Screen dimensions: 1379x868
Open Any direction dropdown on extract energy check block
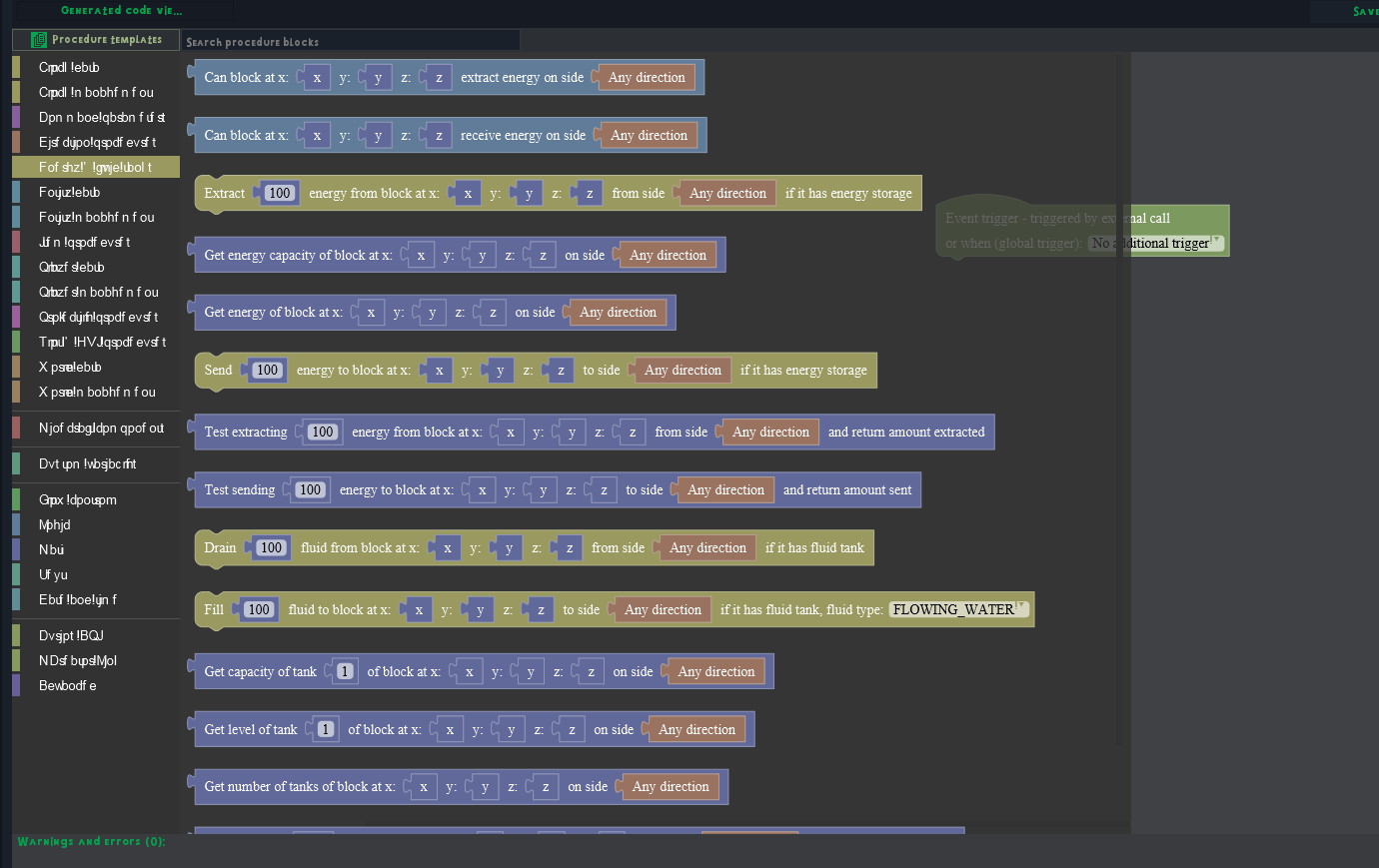(x=647, y=77)
